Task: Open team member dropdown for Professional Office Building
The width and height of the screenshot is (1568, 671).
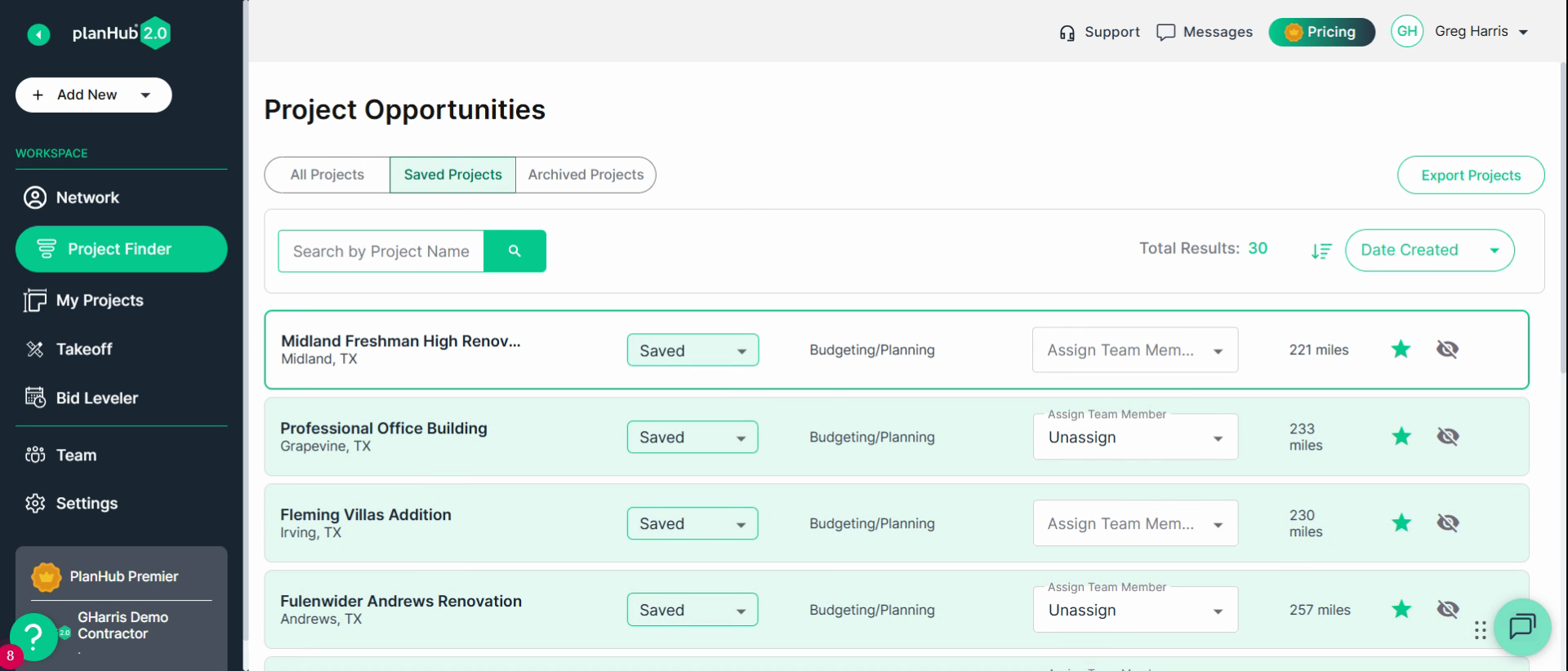Action: (x=1135, y=437)
